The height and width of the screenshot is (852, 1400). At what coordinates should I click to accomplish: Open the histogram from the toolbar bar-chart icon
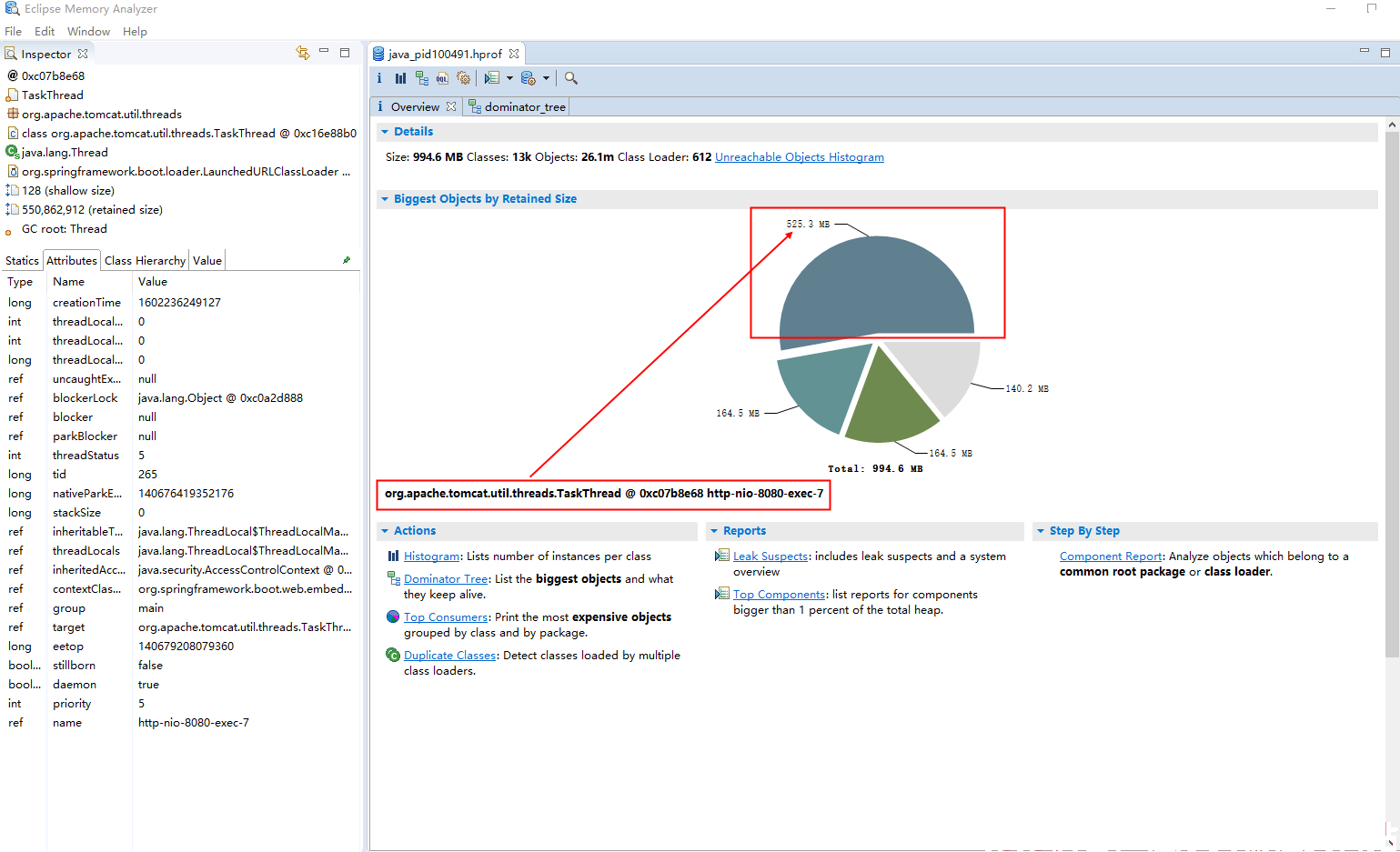tap(400, 78)
